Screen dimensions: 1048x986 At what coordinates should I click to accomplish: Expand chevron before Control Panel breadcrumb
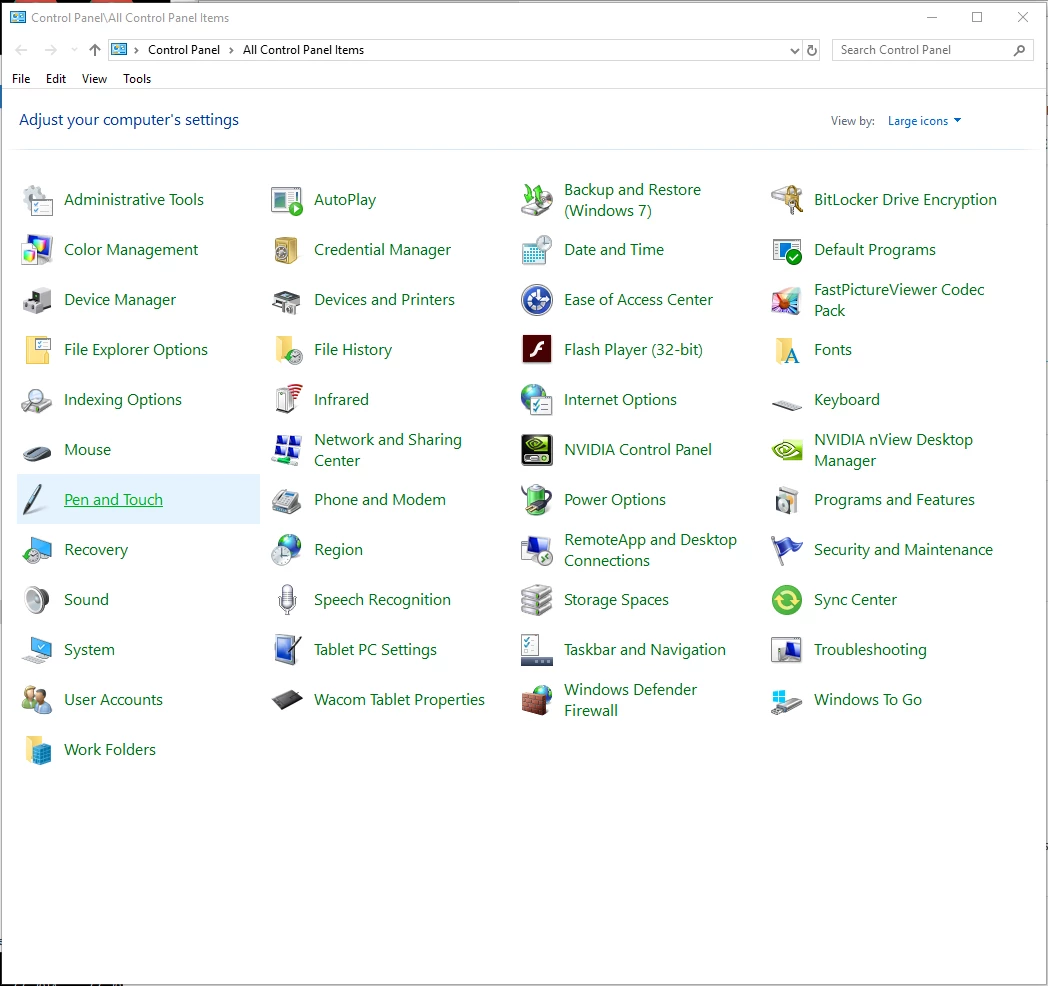pos(136,50)
